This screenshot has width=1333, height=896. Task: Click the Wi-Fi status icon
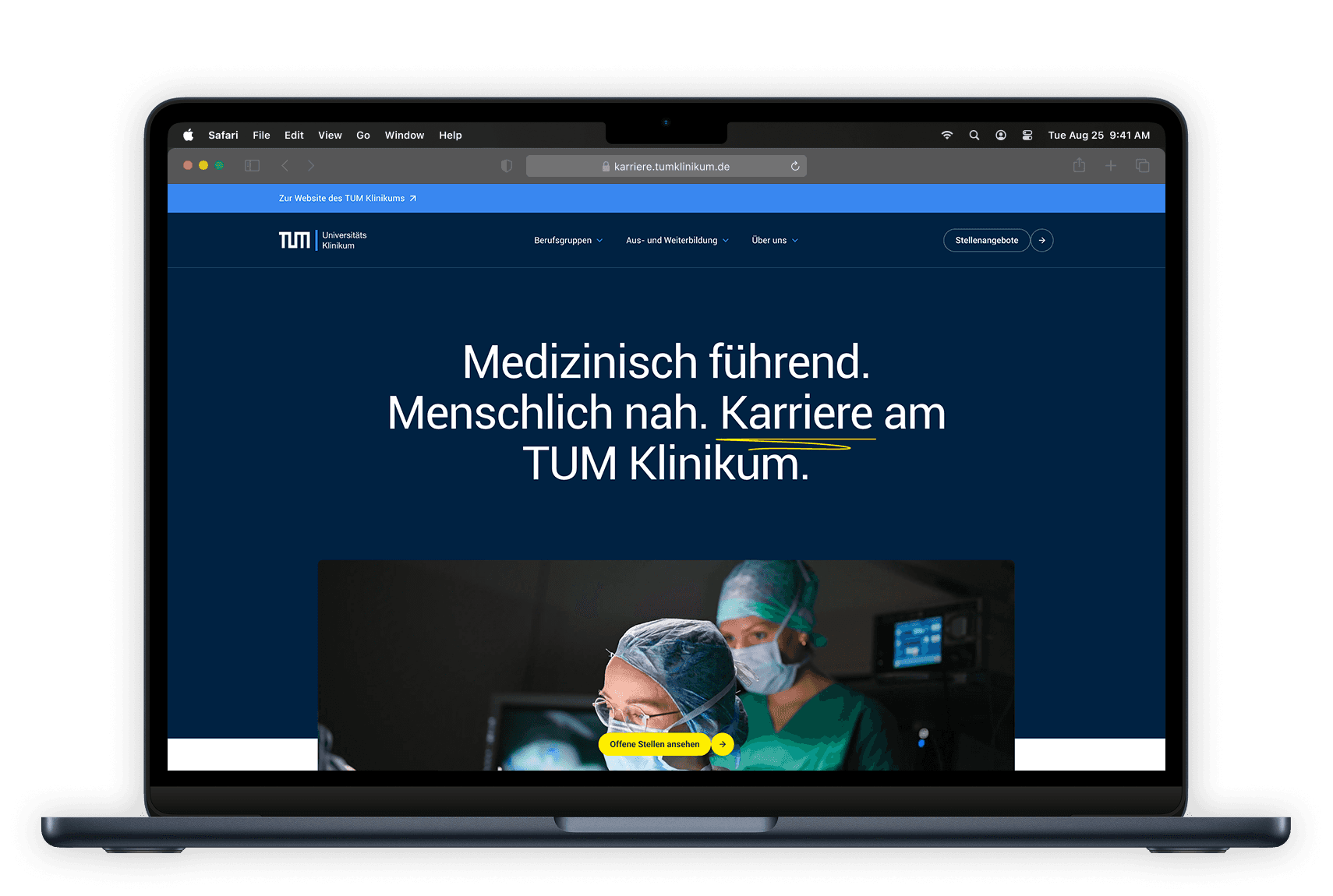coord(947,135)
